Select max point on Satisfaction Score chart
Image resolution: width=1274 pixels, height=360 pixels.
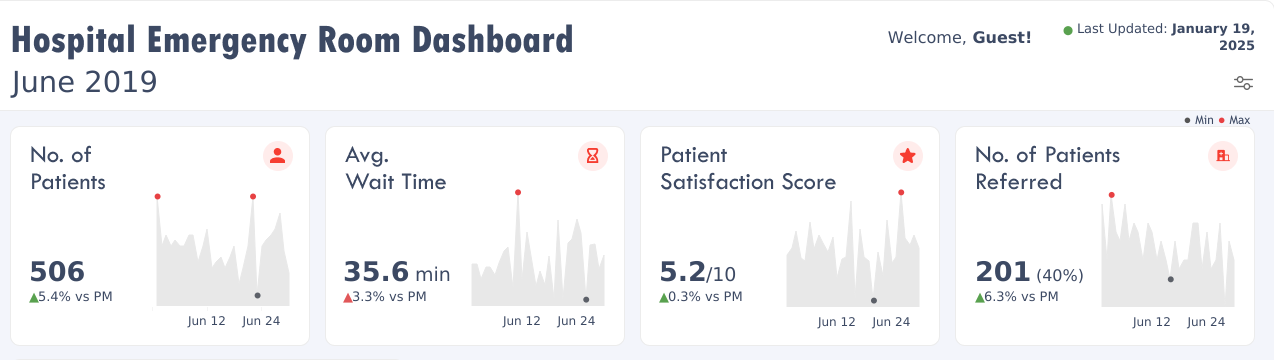(901, 192)
